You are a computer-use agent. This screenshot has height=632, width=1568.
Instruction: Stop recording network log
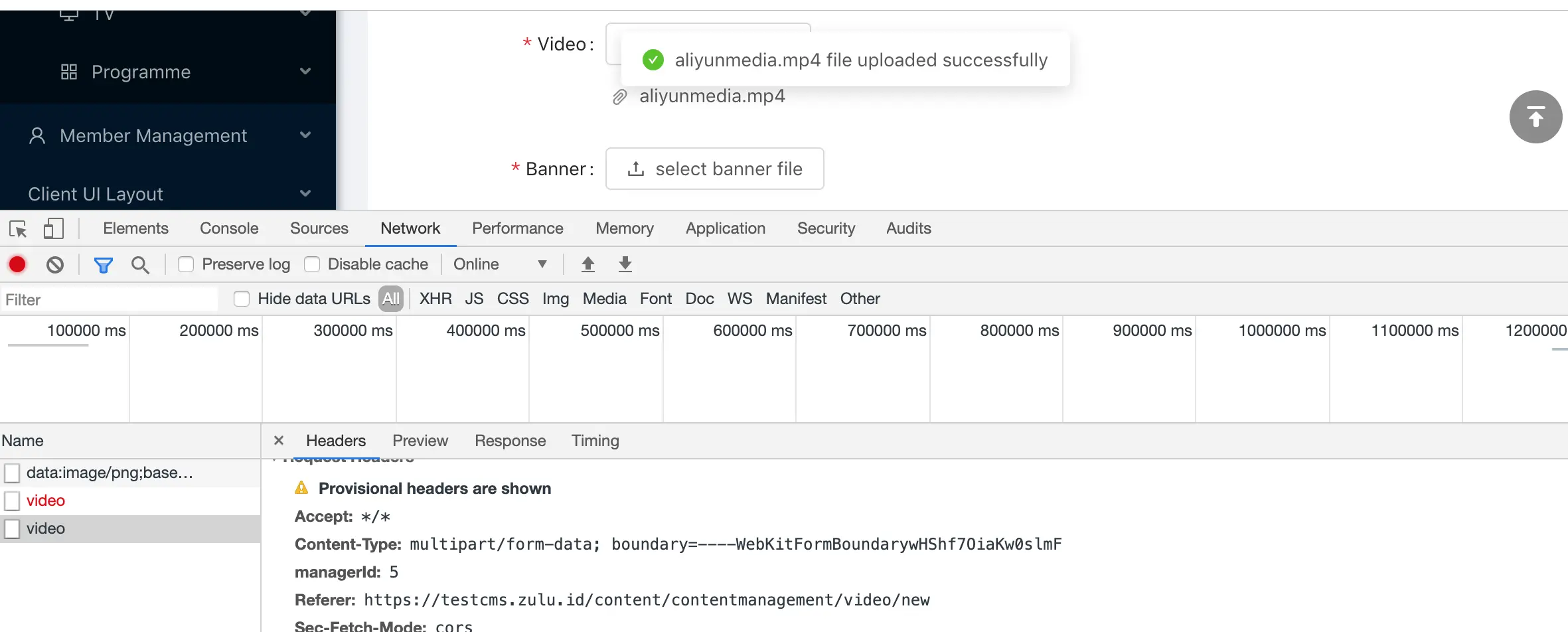pyautogui.click(x=17, y=265)
